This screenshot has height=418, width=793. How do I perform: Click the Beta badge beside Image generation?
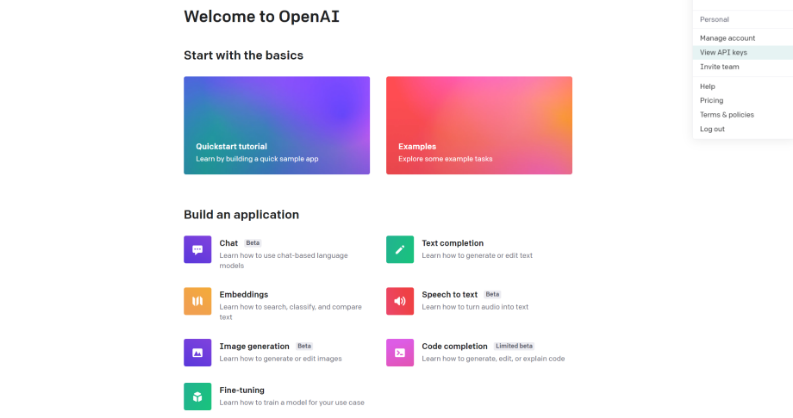304,346
